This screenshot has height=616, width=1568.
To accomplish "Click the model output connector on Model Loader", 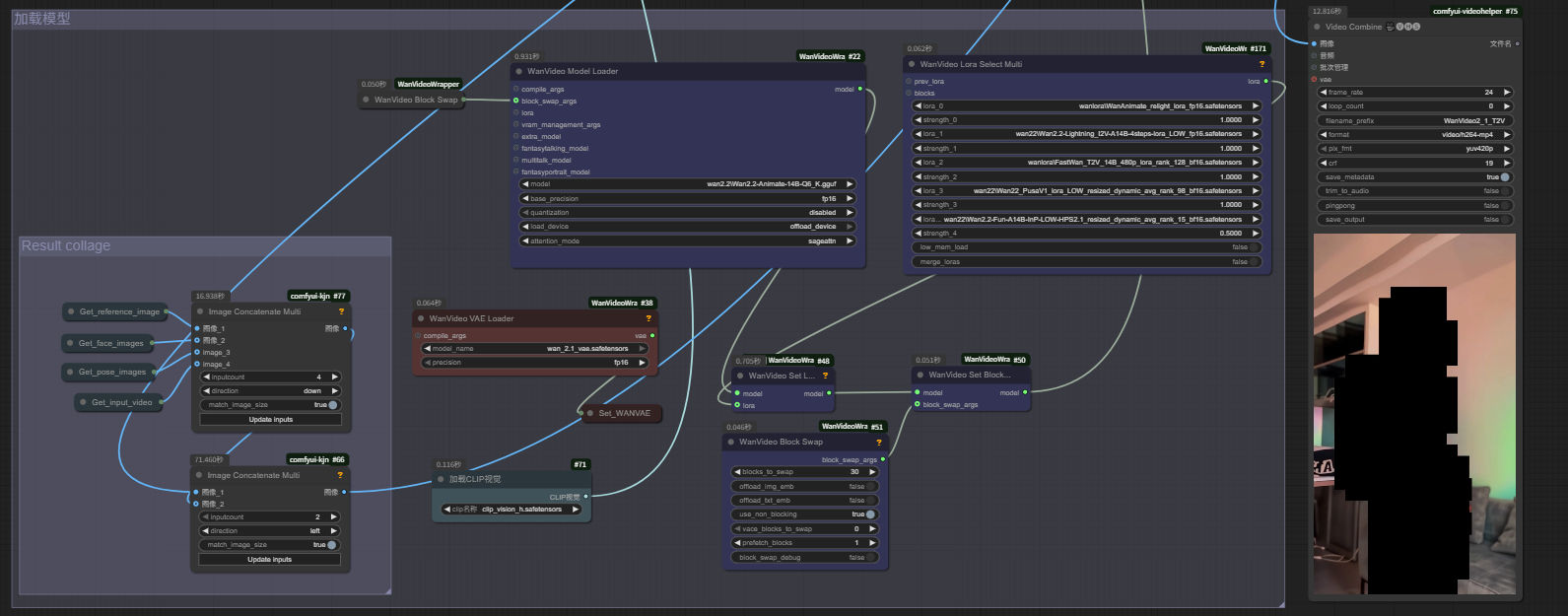I will 859,89.
